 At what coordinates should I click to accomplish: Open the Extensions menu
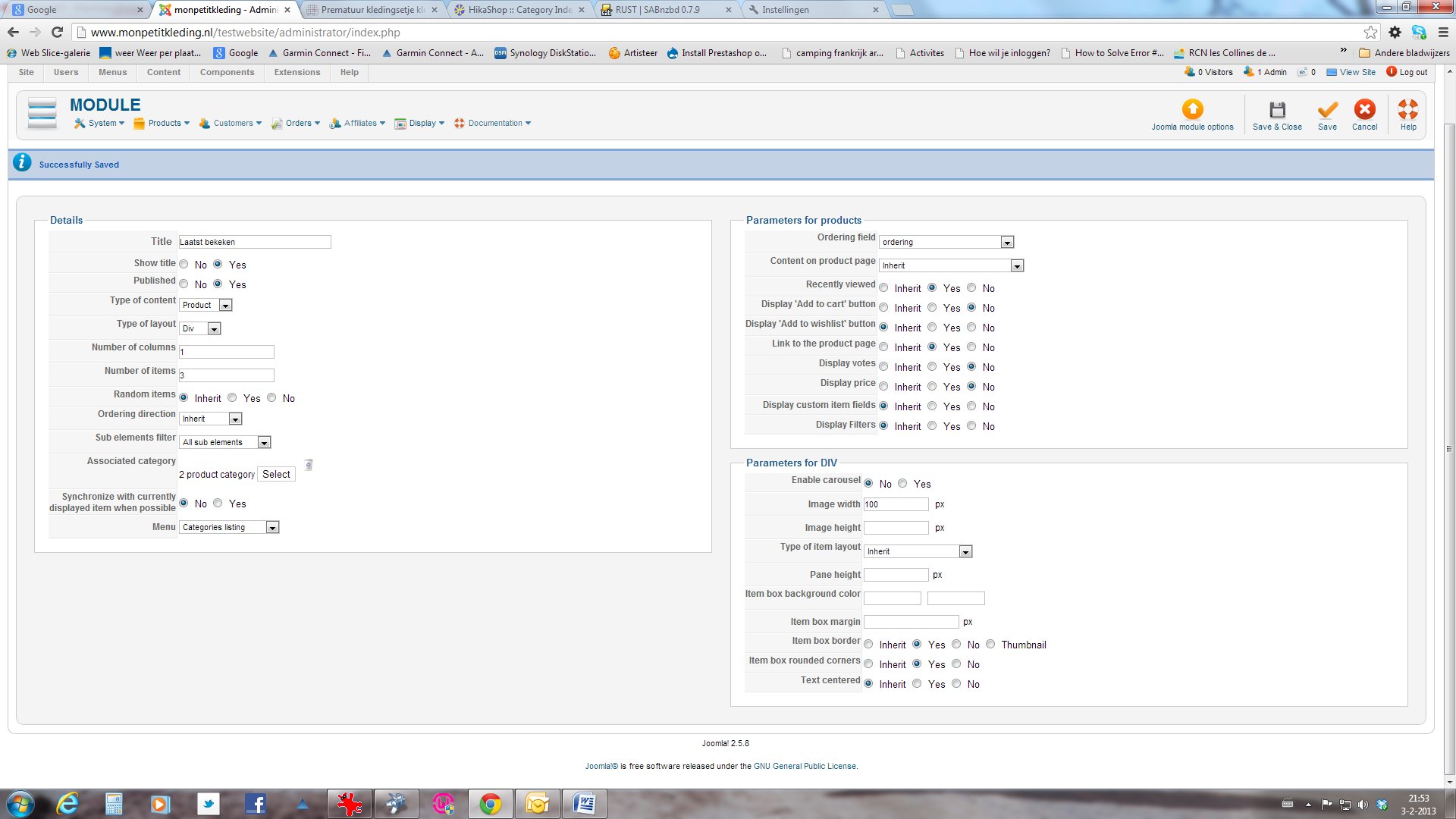(297, 72)
